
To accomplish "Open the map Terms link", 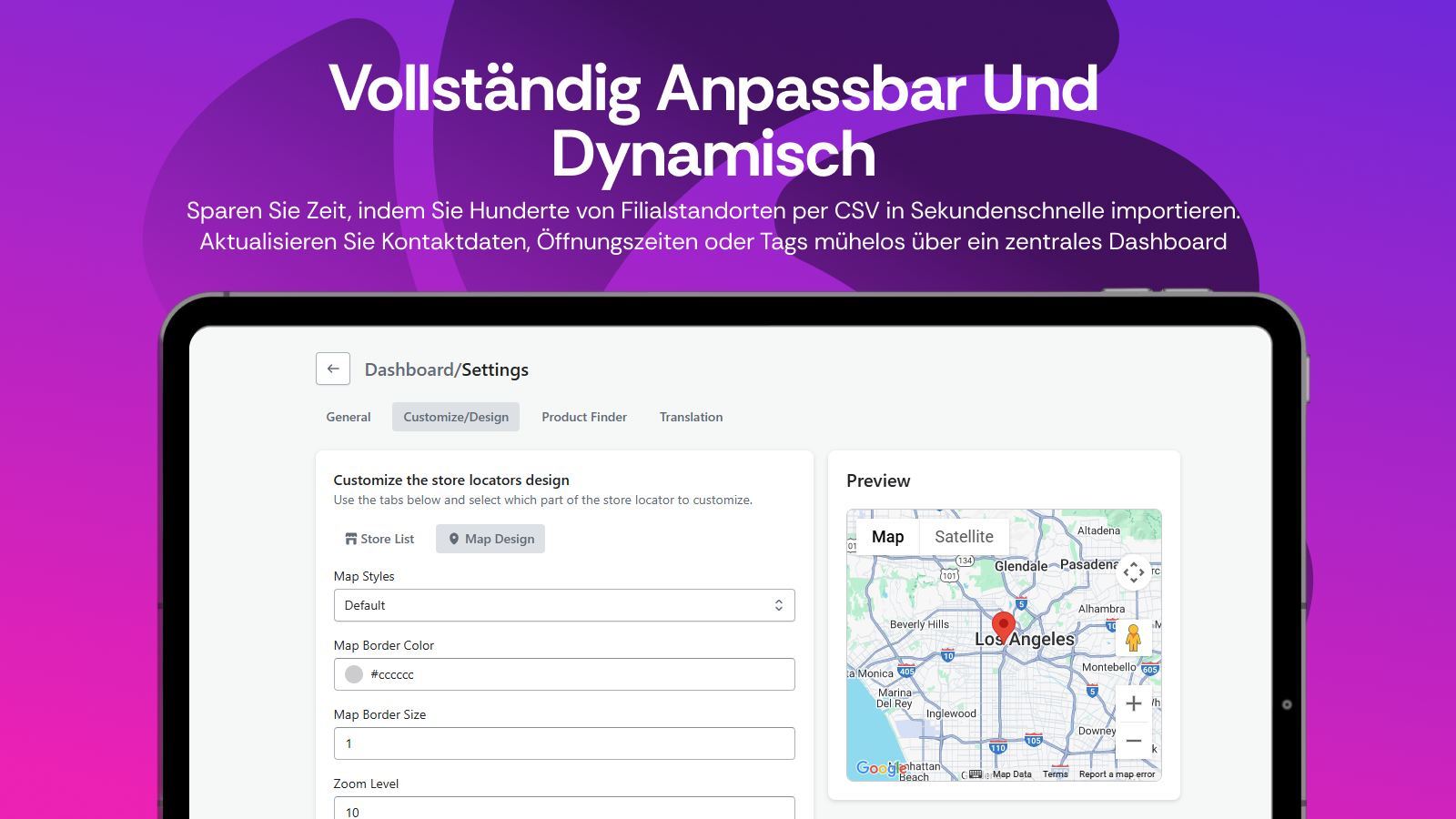I will [x=1056, y=774].
